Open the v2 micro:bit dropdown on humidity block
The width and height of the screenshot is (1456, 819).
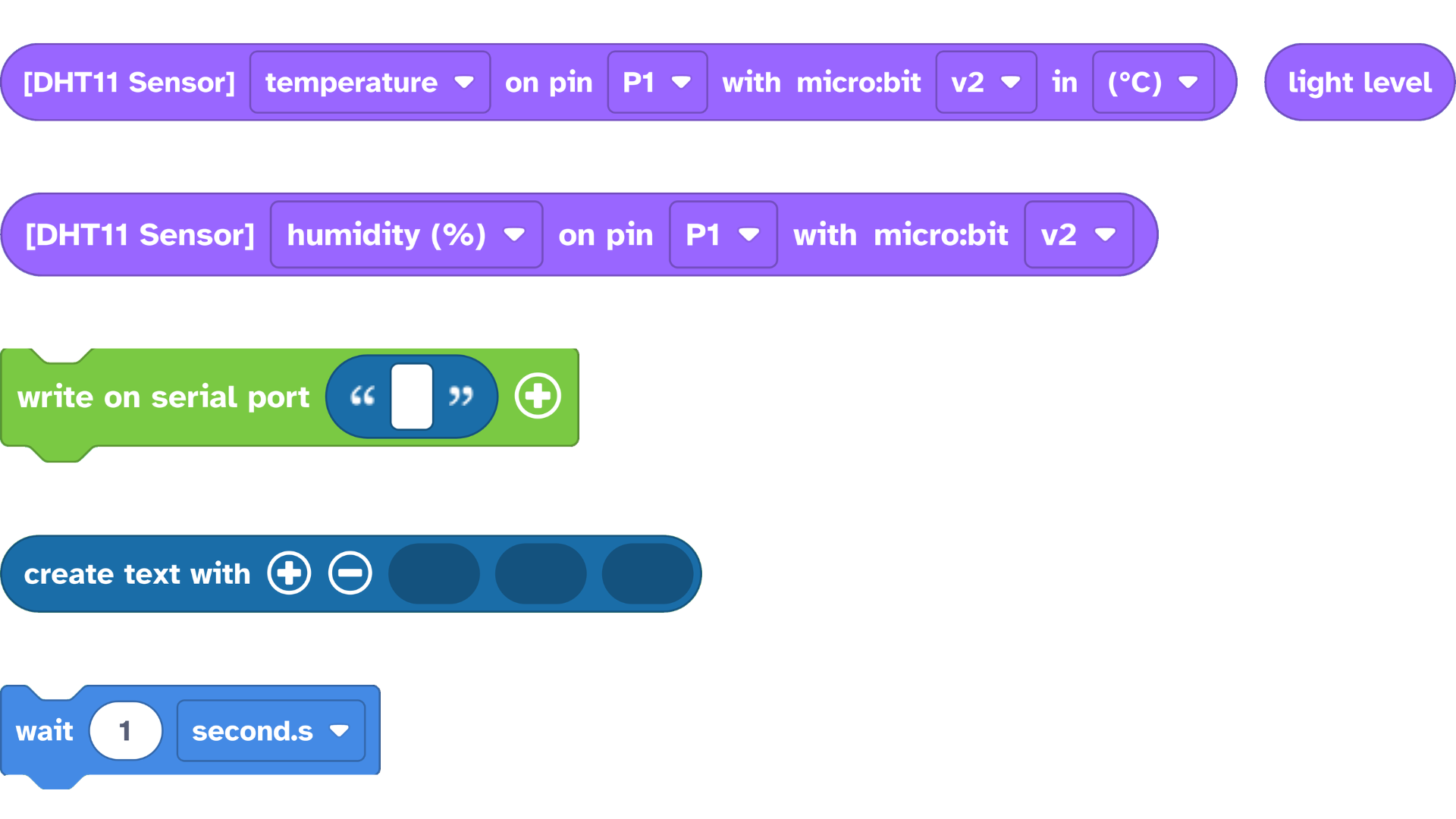click(1078, 234)
